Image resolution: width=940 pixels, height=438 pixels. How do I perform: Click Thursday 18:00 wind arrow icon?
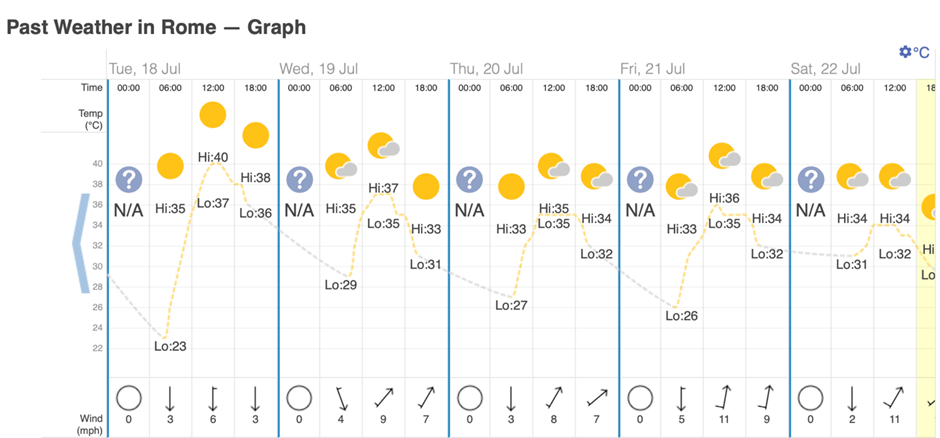pyautogui.click(x=596, y=398)
